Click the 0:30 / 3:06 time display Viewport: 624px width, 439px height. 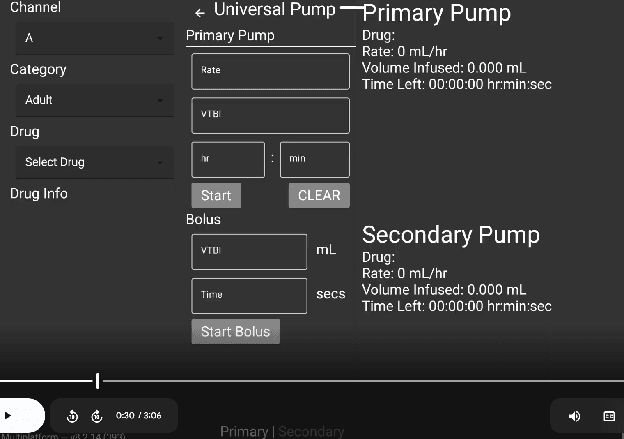pos(138,416)
